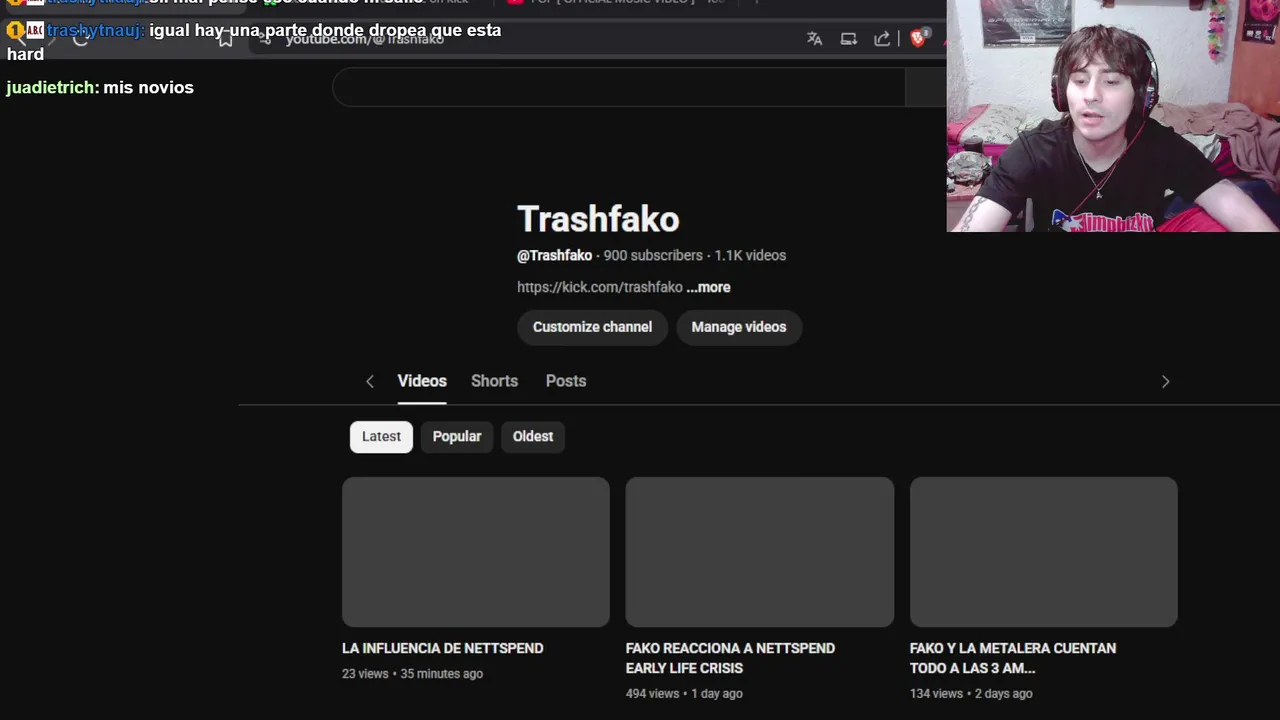Switch to the Videos tab
This screenshot has height=720, width=1280.
(422, 381)
